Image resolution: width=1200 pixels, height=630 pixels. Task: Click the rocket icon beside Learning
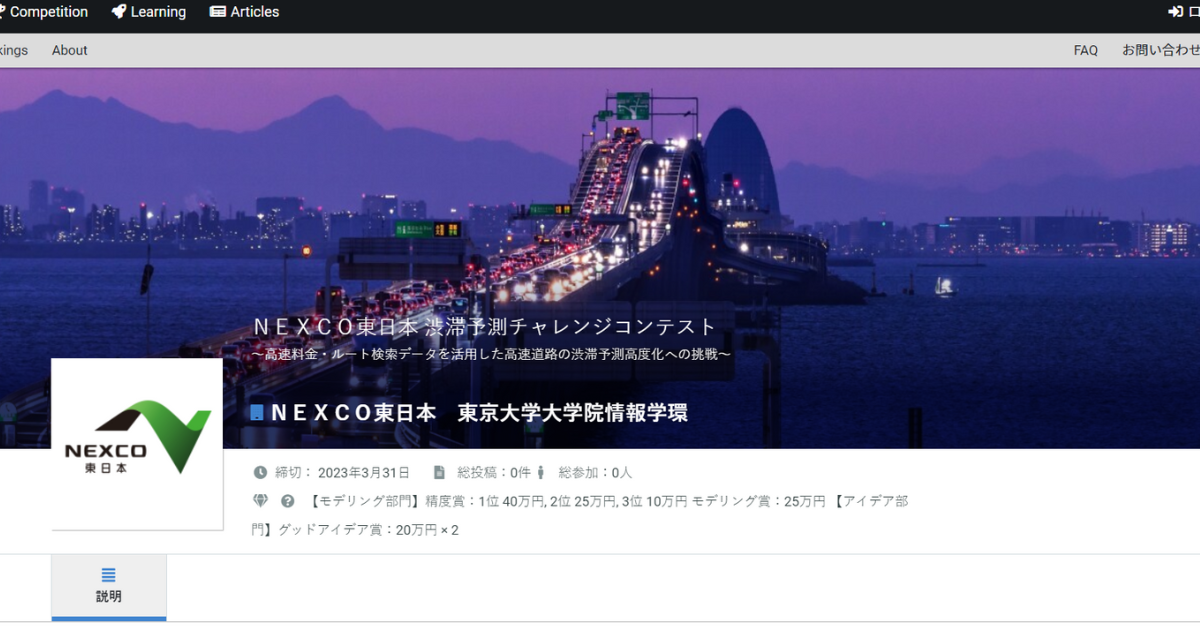119,12
